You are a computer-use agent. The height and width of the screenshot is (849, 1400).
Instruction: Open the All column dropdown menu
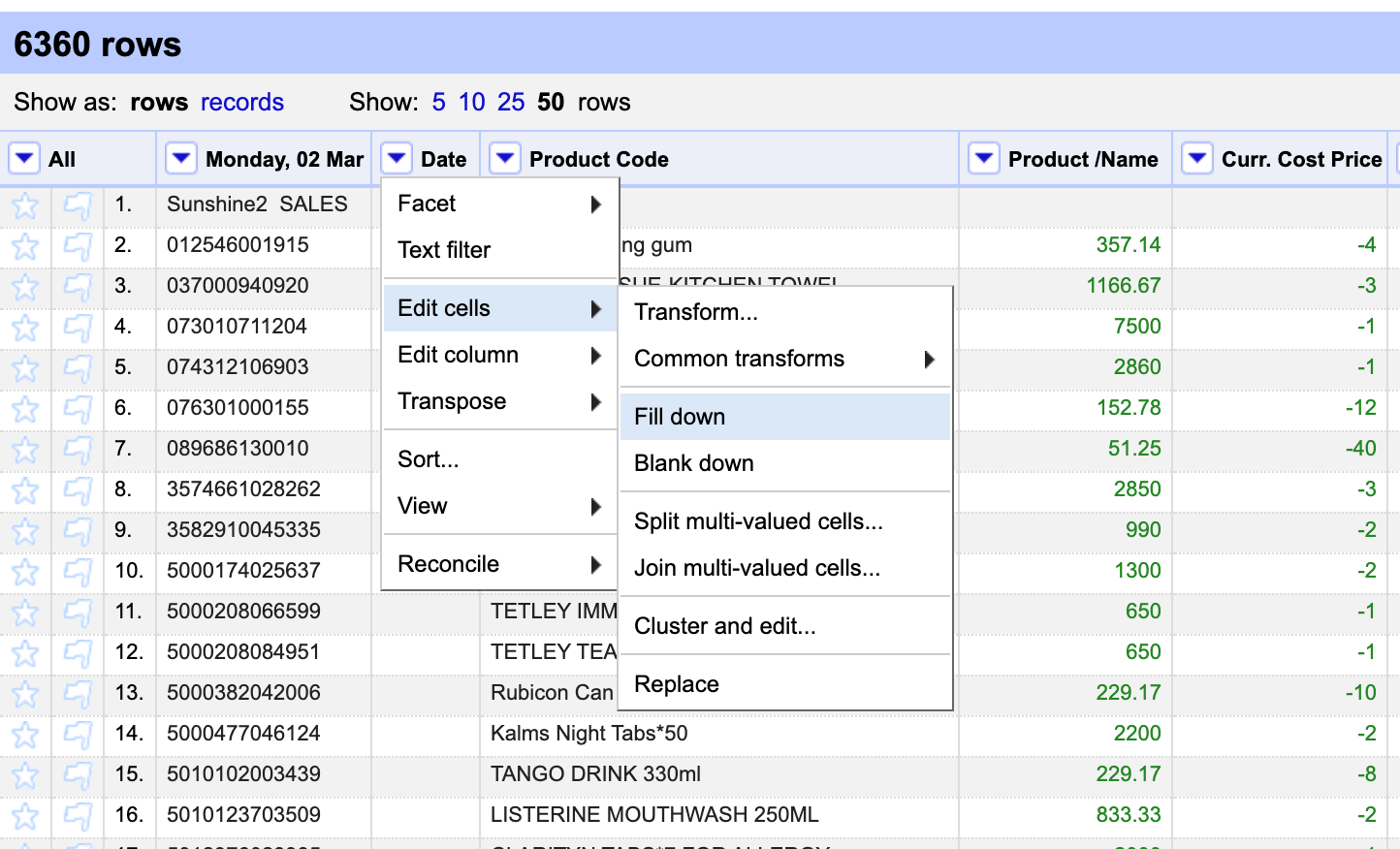(x=24, y=158)
